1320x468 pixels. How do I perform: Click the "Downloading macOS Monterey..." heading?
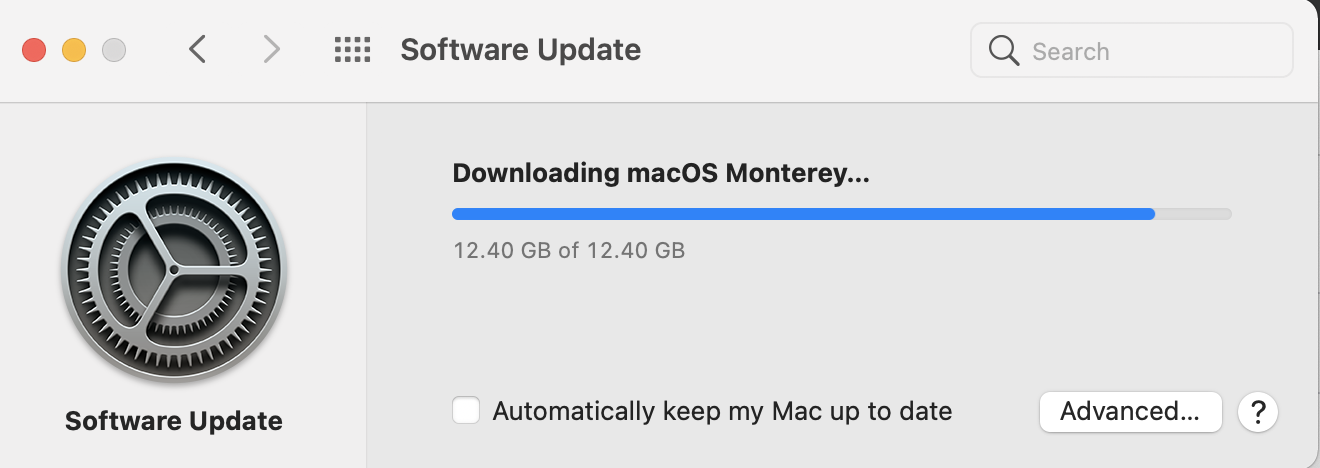tap(661, 173)
